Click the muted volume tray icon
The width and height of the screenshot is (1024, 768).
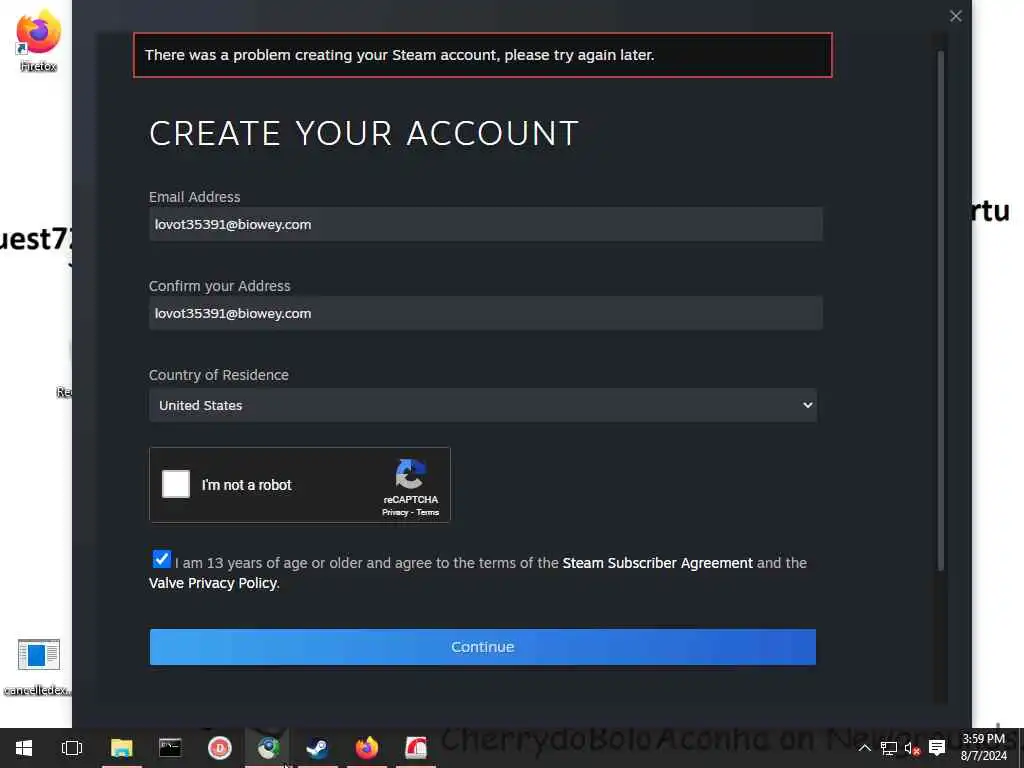tap(912, 748)
